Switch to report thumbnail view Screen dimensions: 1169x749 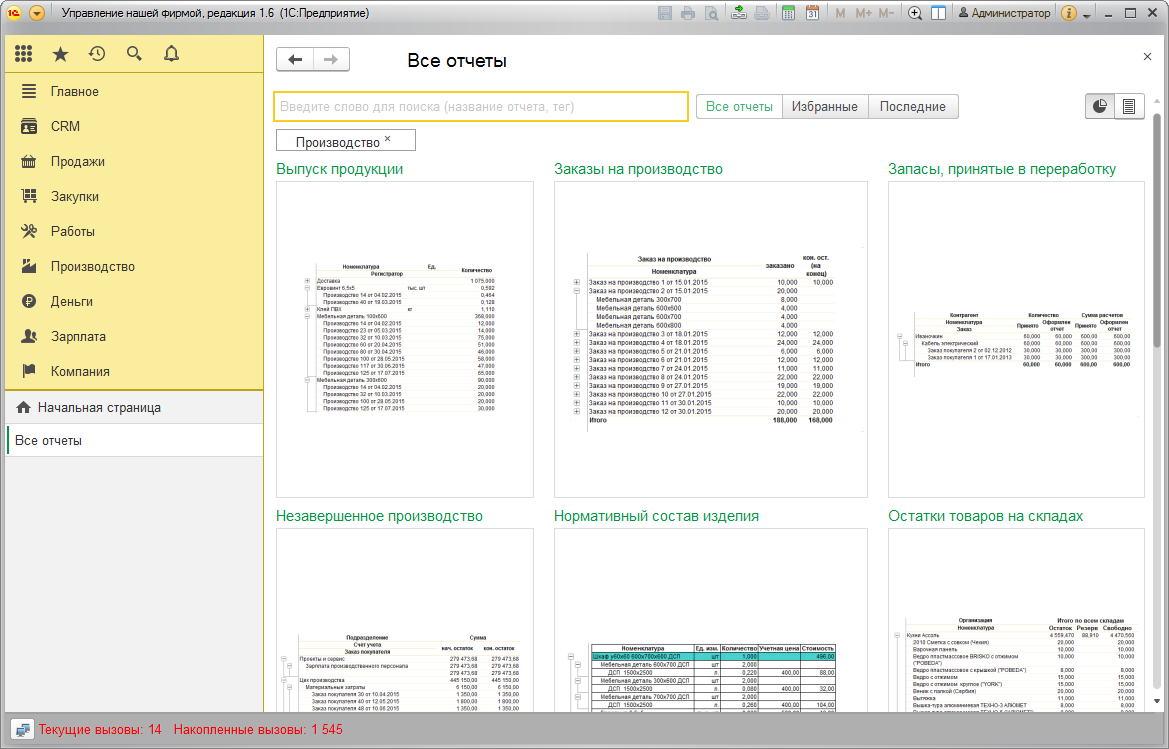(1100, 107)
